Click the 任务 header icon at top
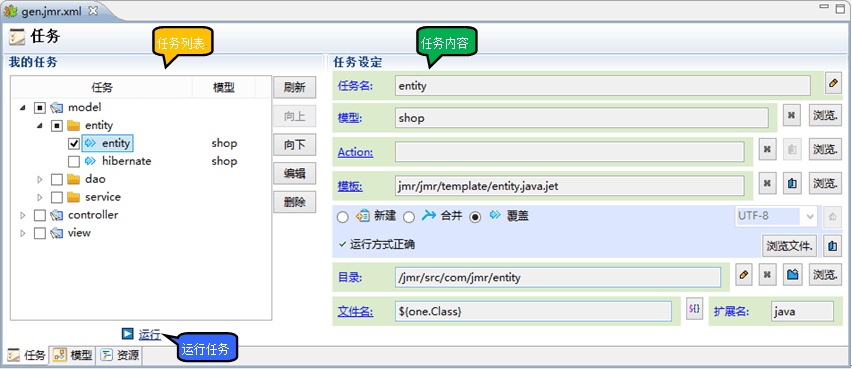This screenshot has height=369, width=852. pyautogui.click(x=17, y=37)
